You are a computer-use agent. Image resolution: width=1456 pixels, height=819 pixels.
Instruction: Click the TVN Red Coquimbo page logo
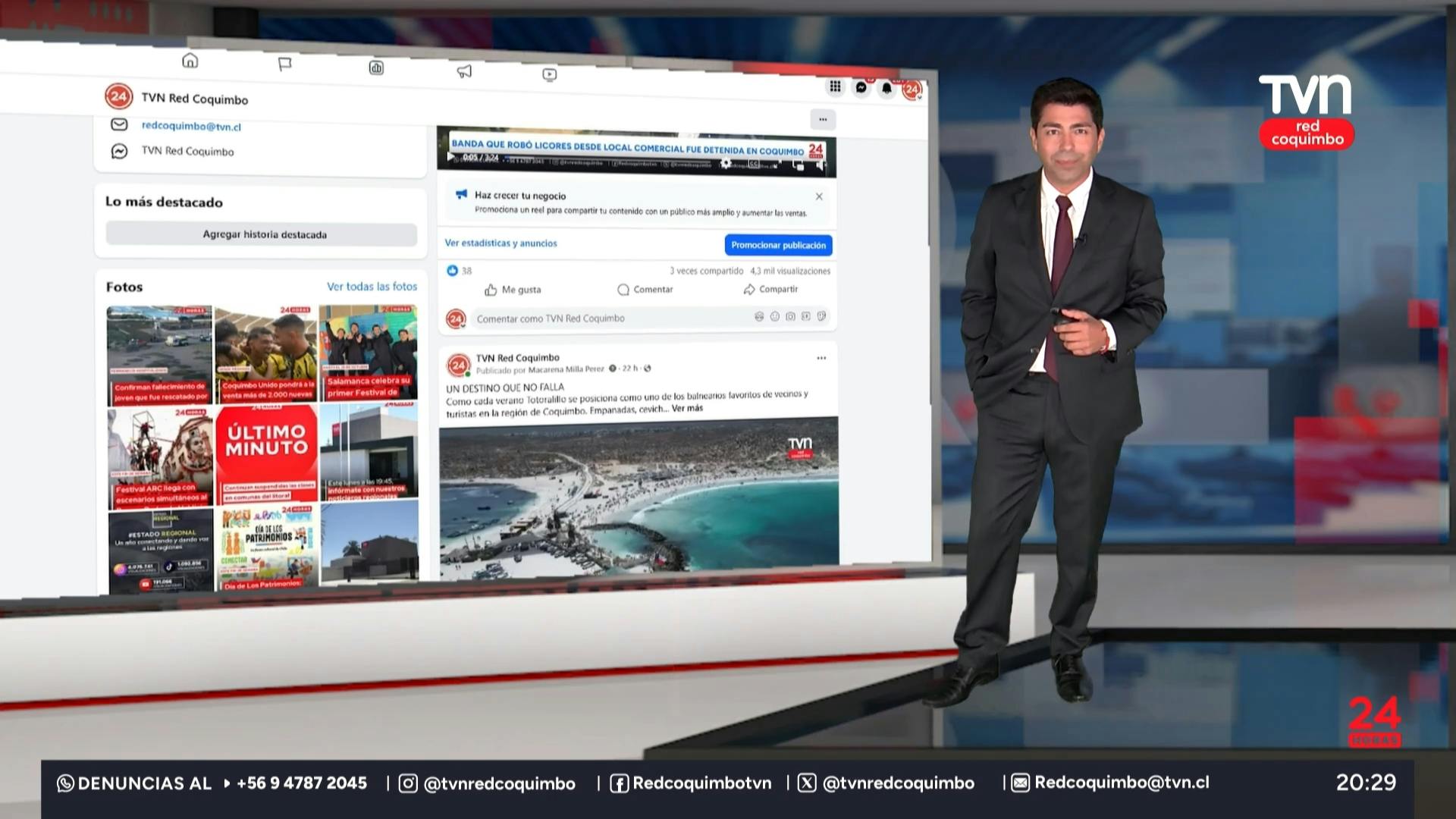click(119, 96)
